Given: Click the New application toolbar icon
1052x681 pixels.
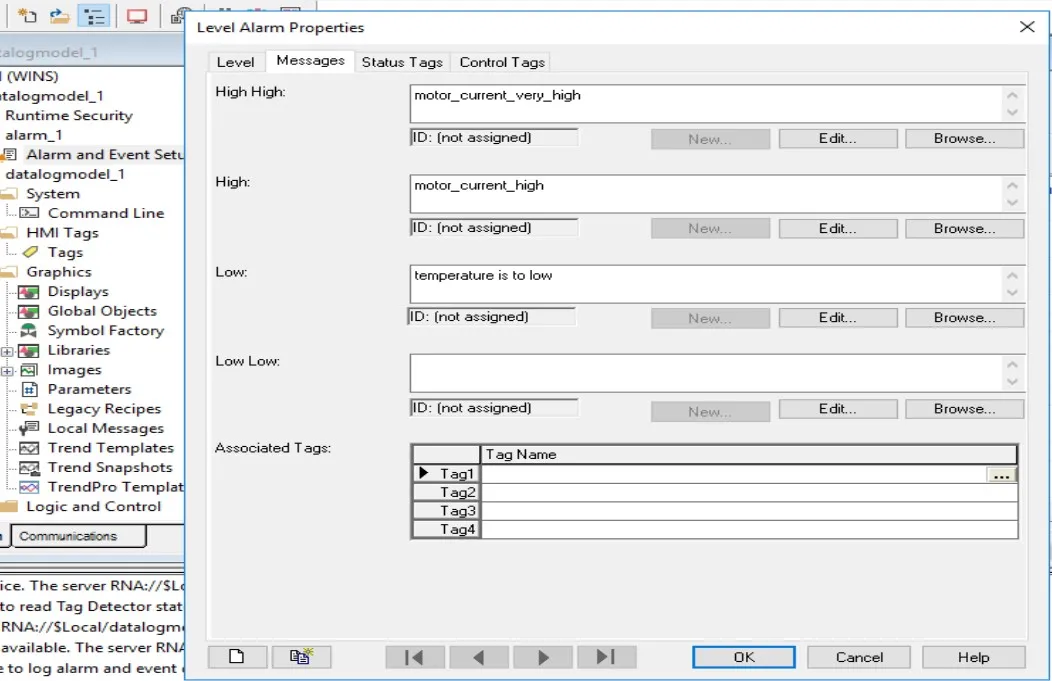Looking at the screenshot, I should pos(27,15).
